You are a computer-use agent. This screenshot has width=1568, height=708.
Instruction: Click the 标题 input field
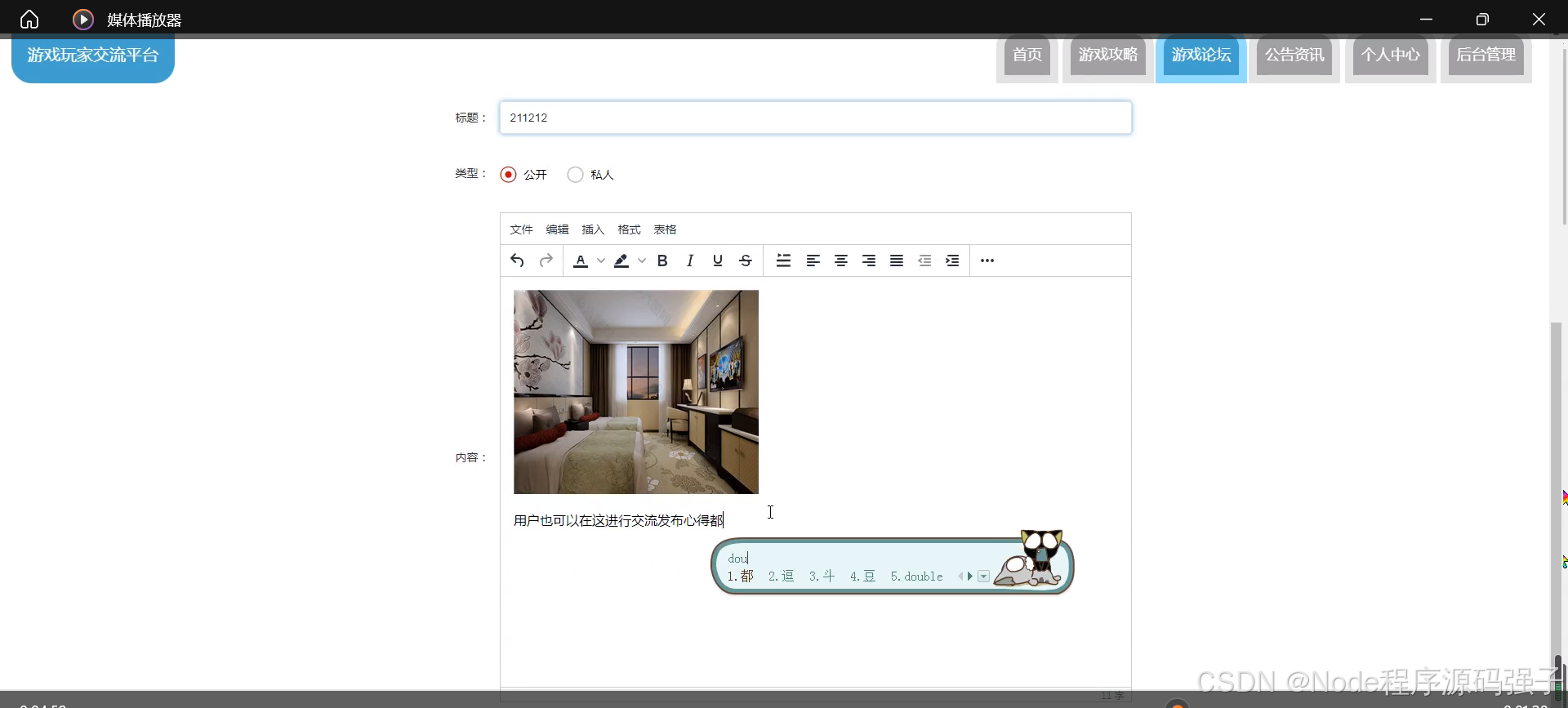tap(816, 118)
